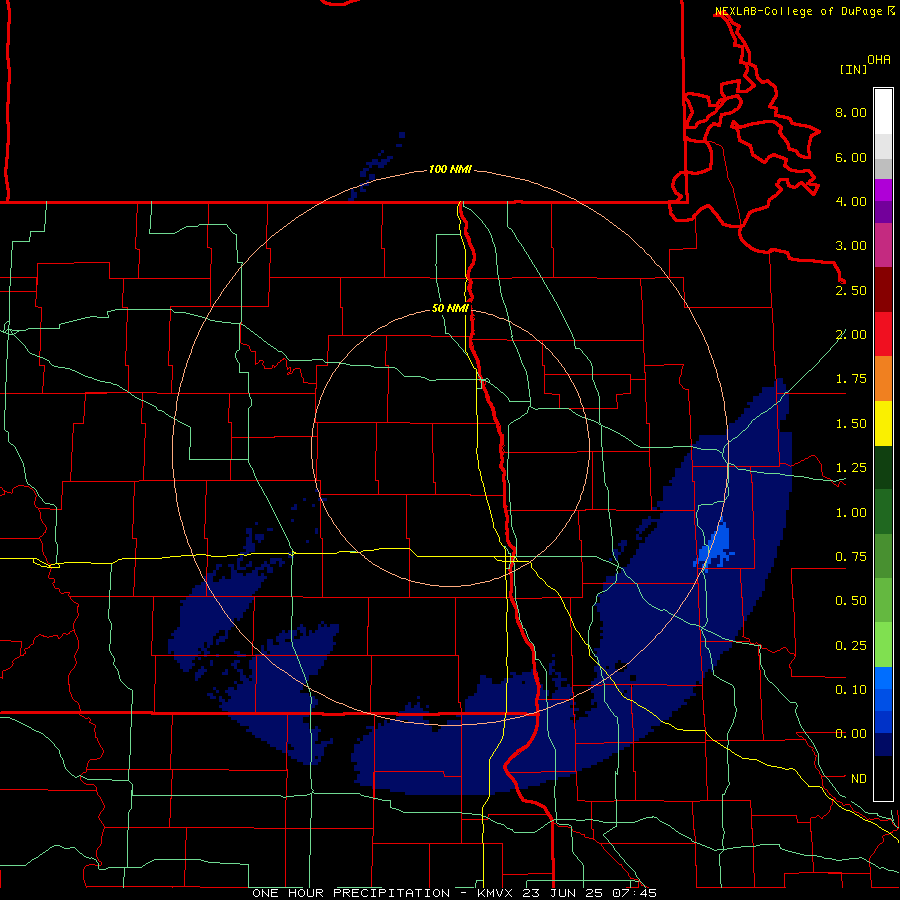Click the 1.00 legend value
The width and height of the screenshot is (900, 900).
(x=851, y=513)
